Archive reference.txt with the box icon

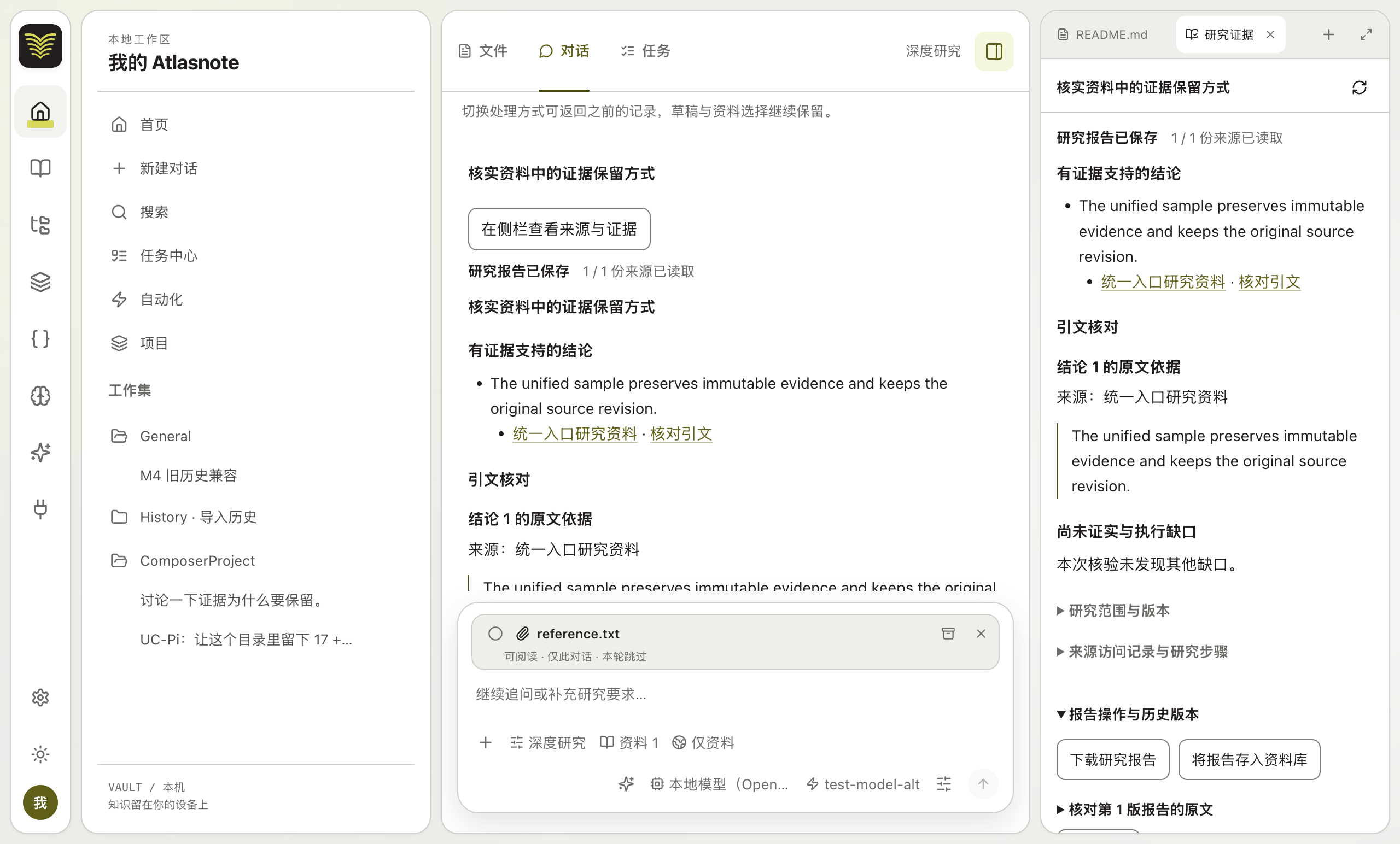[948, 634]
